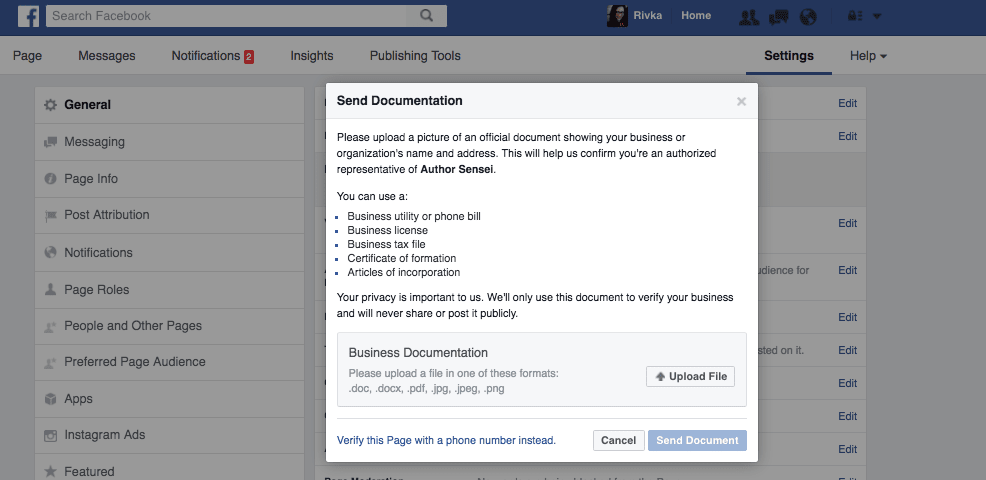Click the Featured star icon
This screenshot has height=480, width=986.
coord(50,471)
